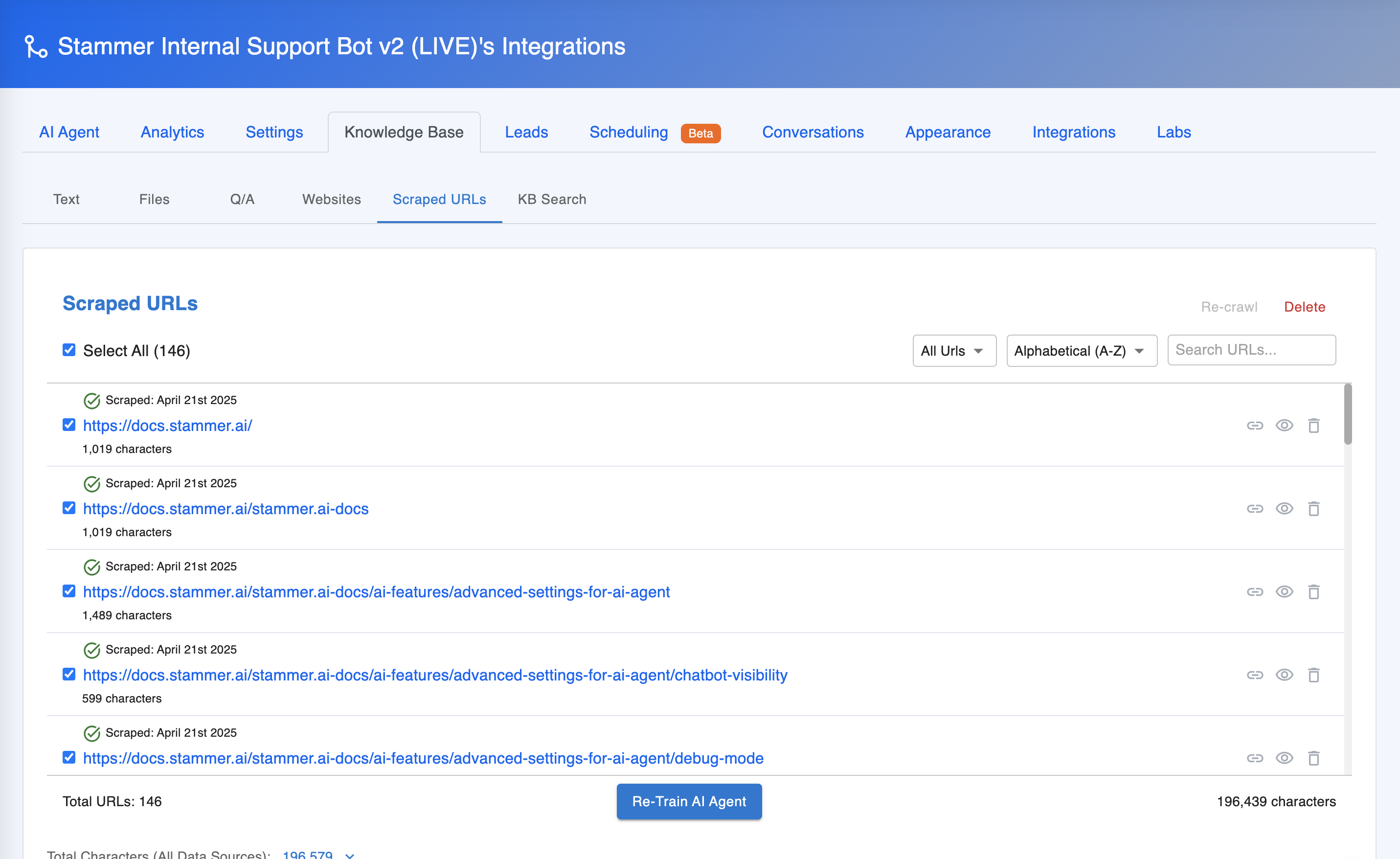Open the Q/A sub-tab

tap(242, 200)
